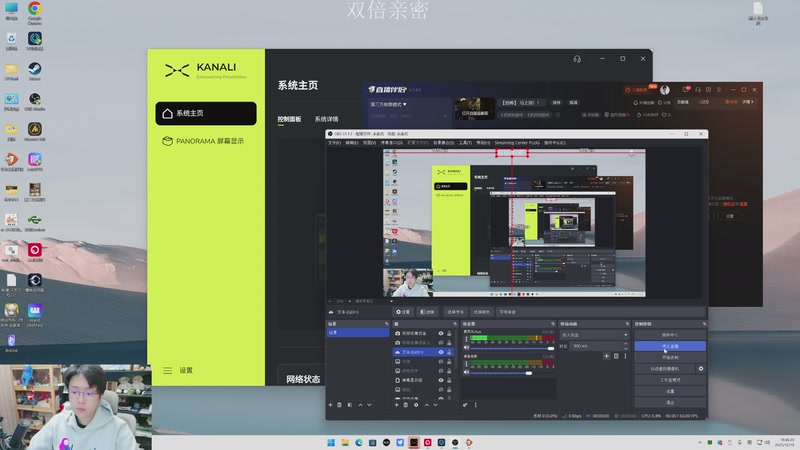Undock the OBS controls panel with its pop-out icon
The image size is (800, 450).
pos(704,324)
